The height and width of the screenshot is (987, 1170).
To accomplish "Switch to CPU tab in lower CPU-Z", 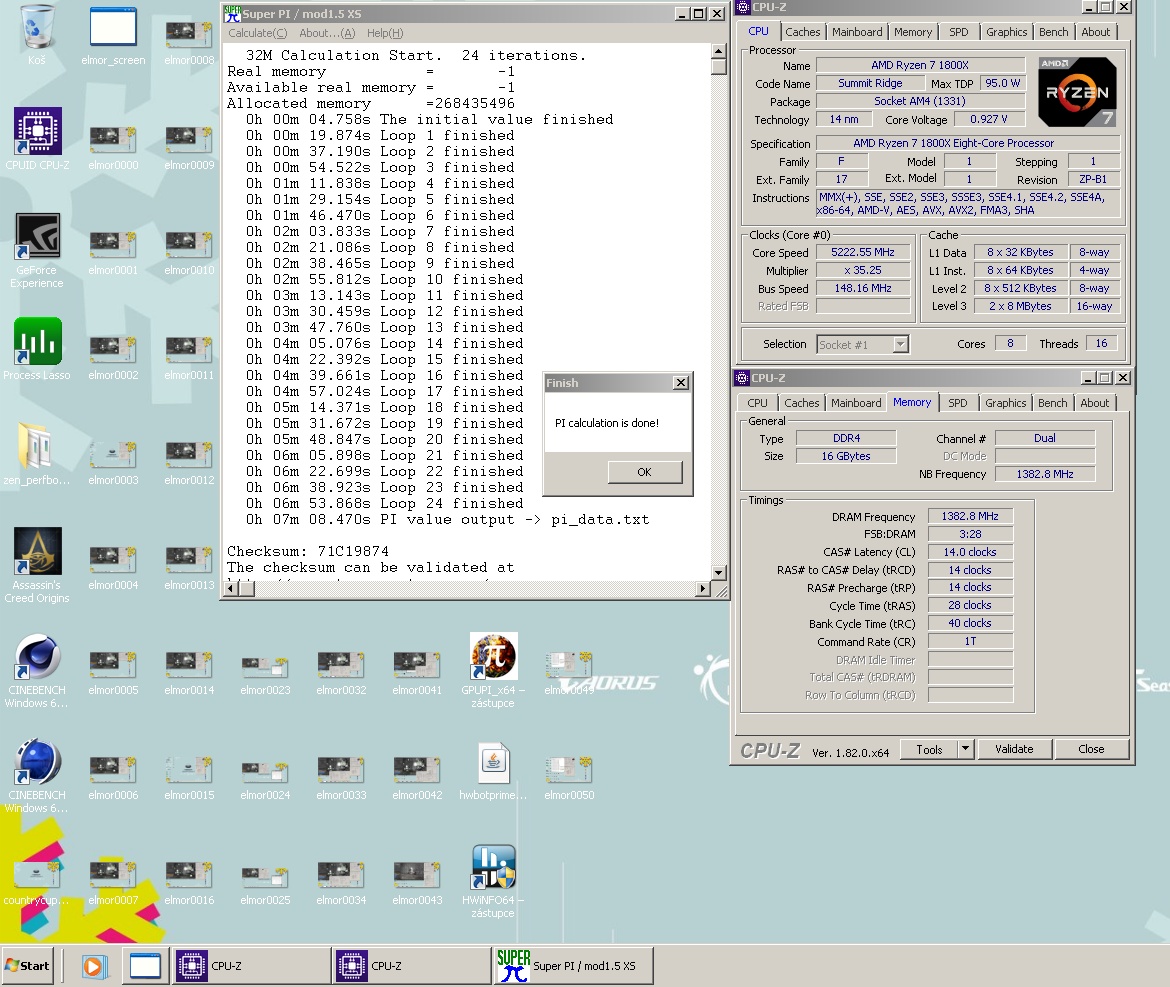I will (x=757, y=403).
